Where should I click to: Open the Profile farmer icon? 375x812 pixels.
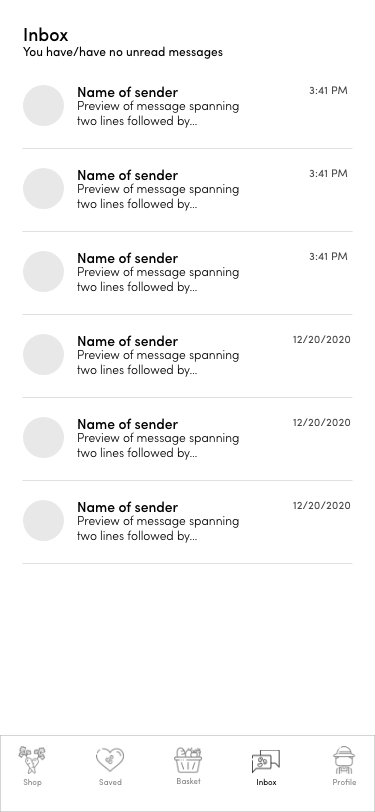pyautogui.click(x=344, y=760)
